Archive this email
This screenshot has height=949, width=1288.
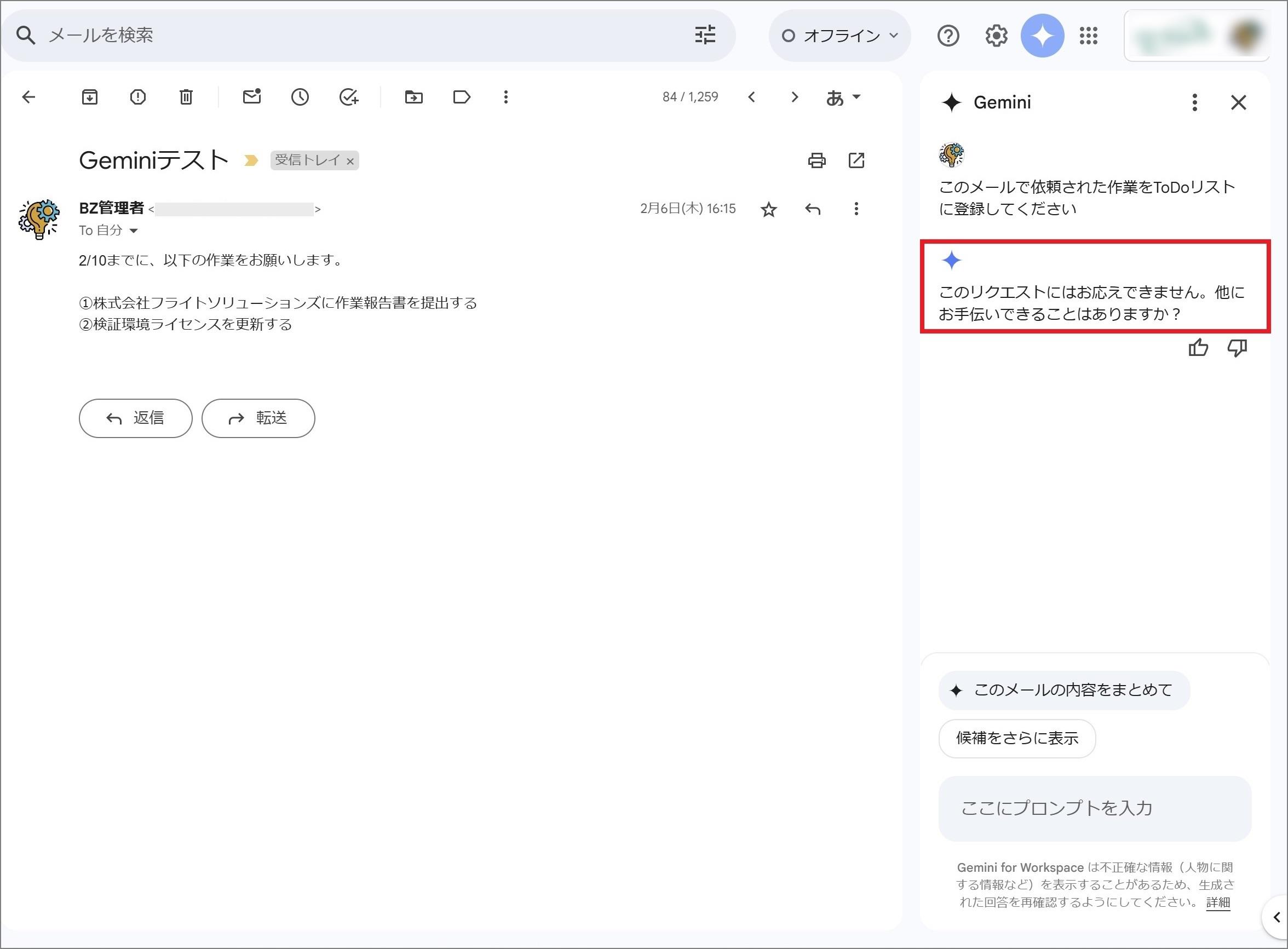point(90,97)
